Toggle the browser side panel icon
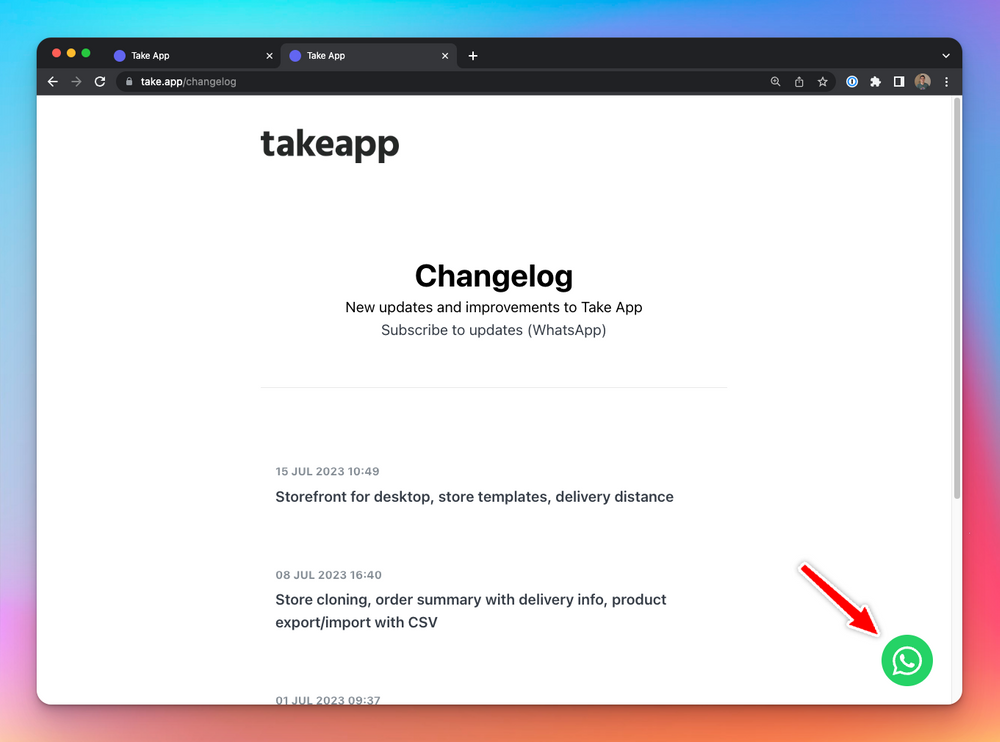This screenshot has height=742, width=1000. tap(899, 82)
